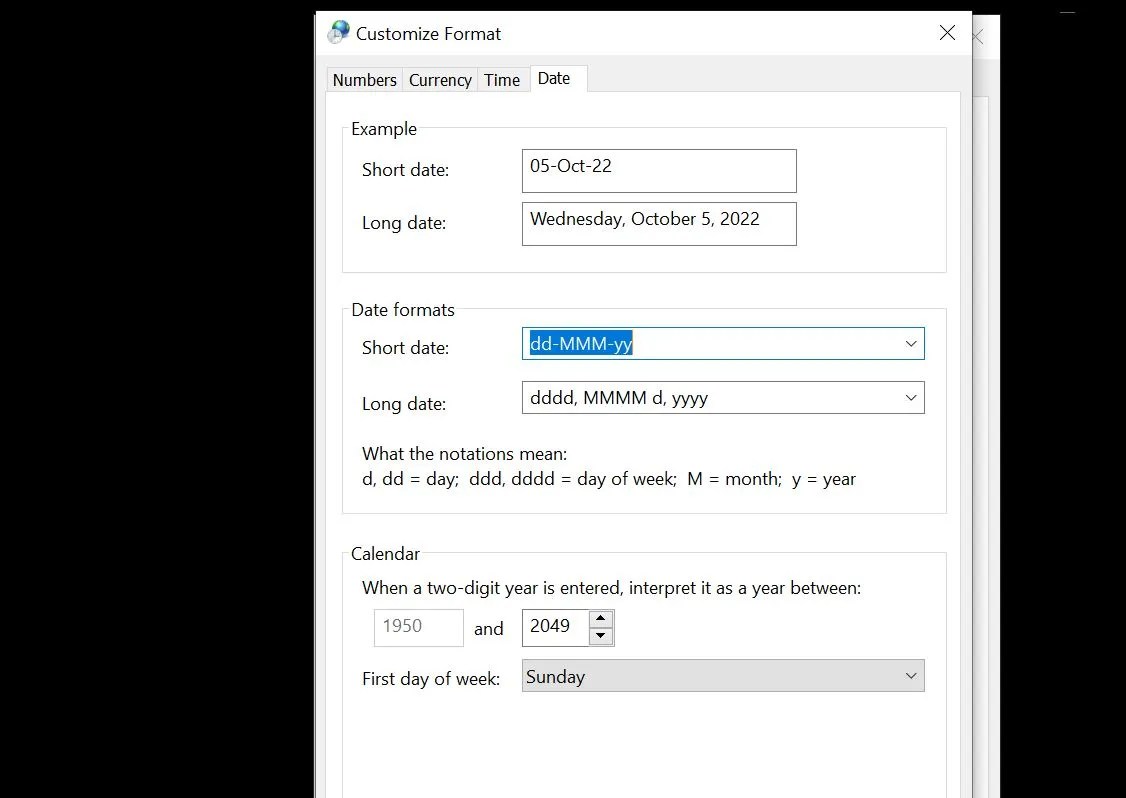Screen dimensions: 1126x798
Task: Click the globe icon in the title bar
Action: (x=338, y=31)
